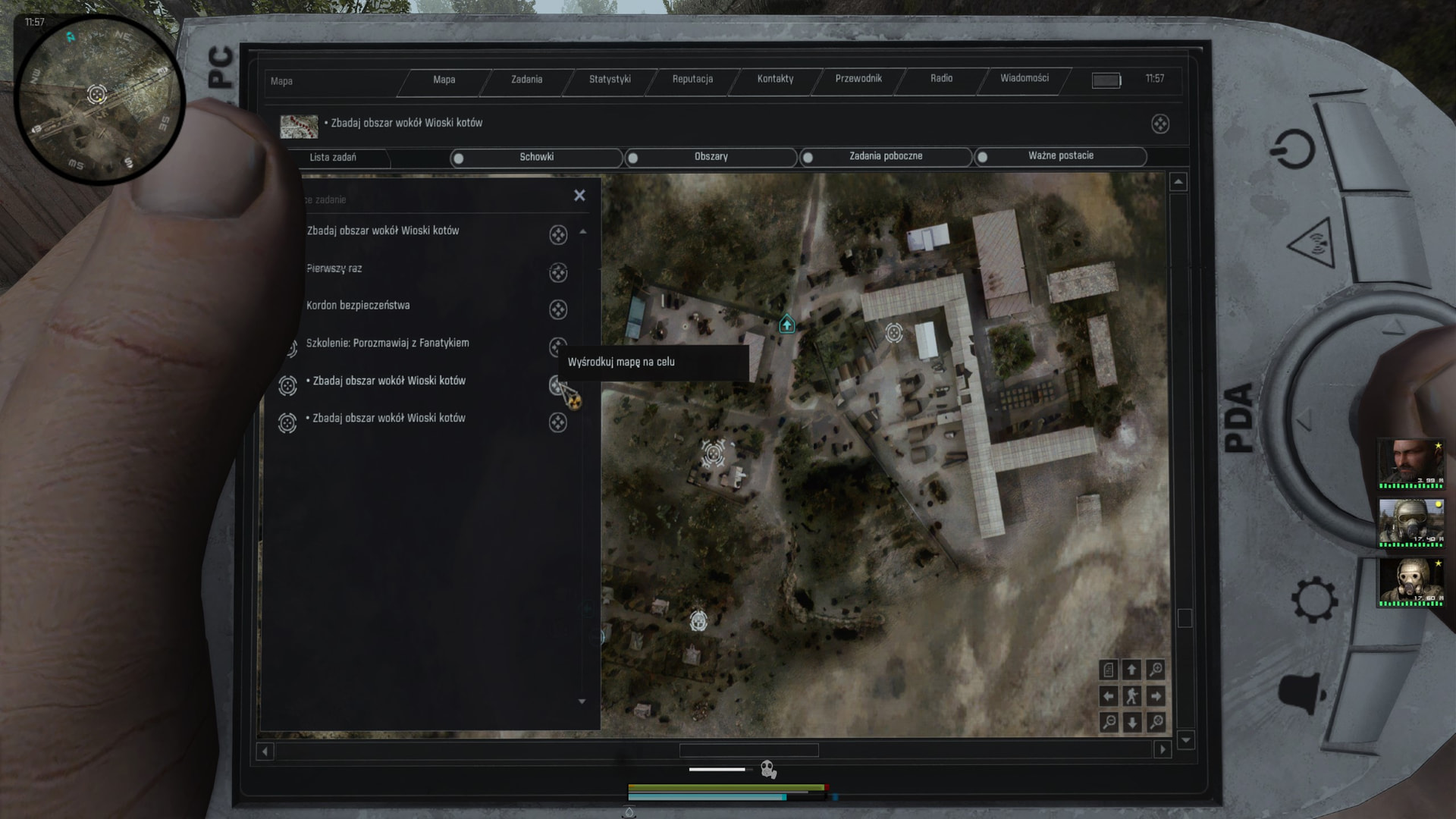The height and width of the screenshot is (819, 1456).
Task: Reset map zoom with crossed magnifier
Action: tap(1156, 722)
